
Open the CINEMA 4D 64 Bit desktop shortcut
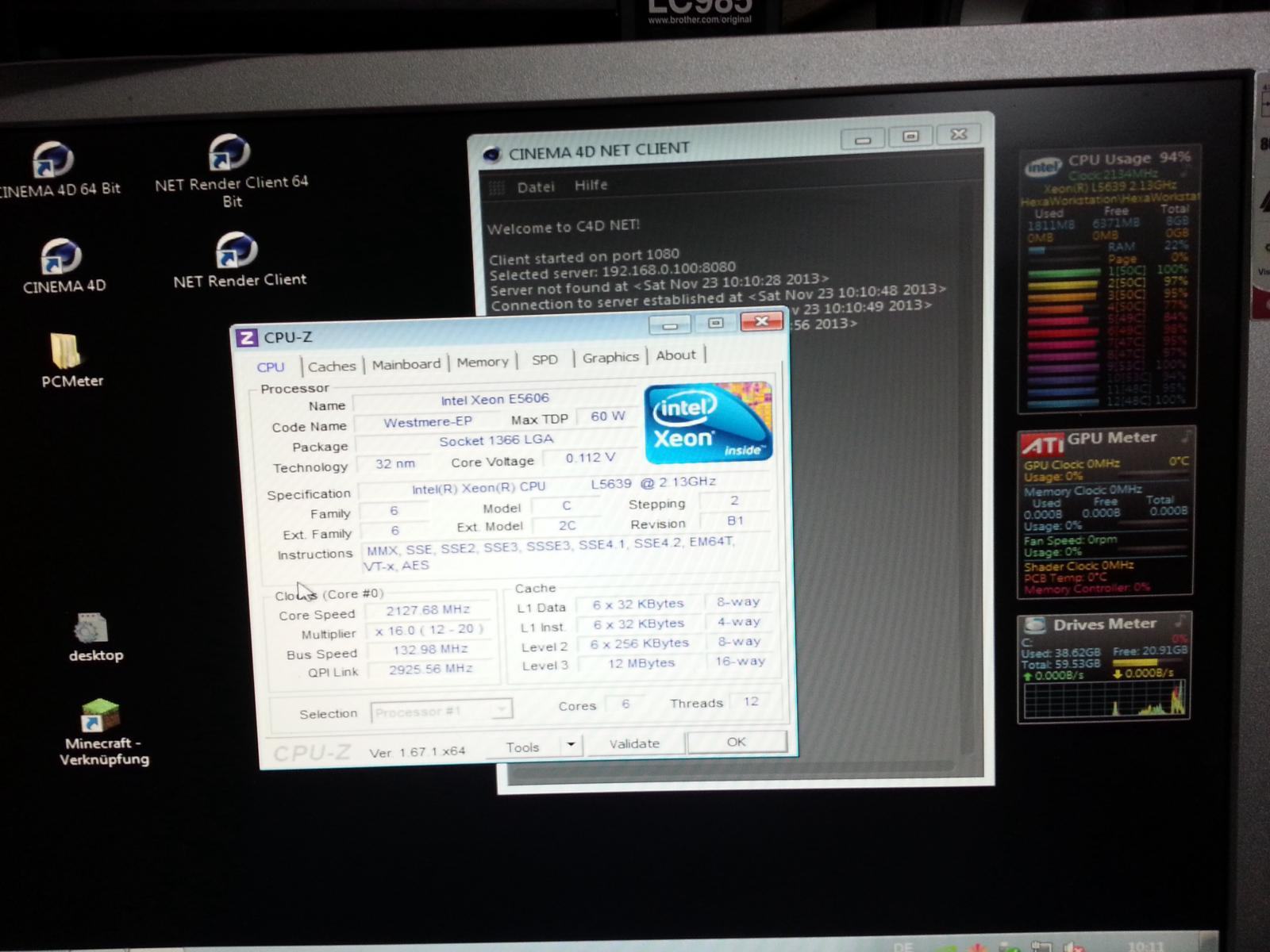pos(56,169)
